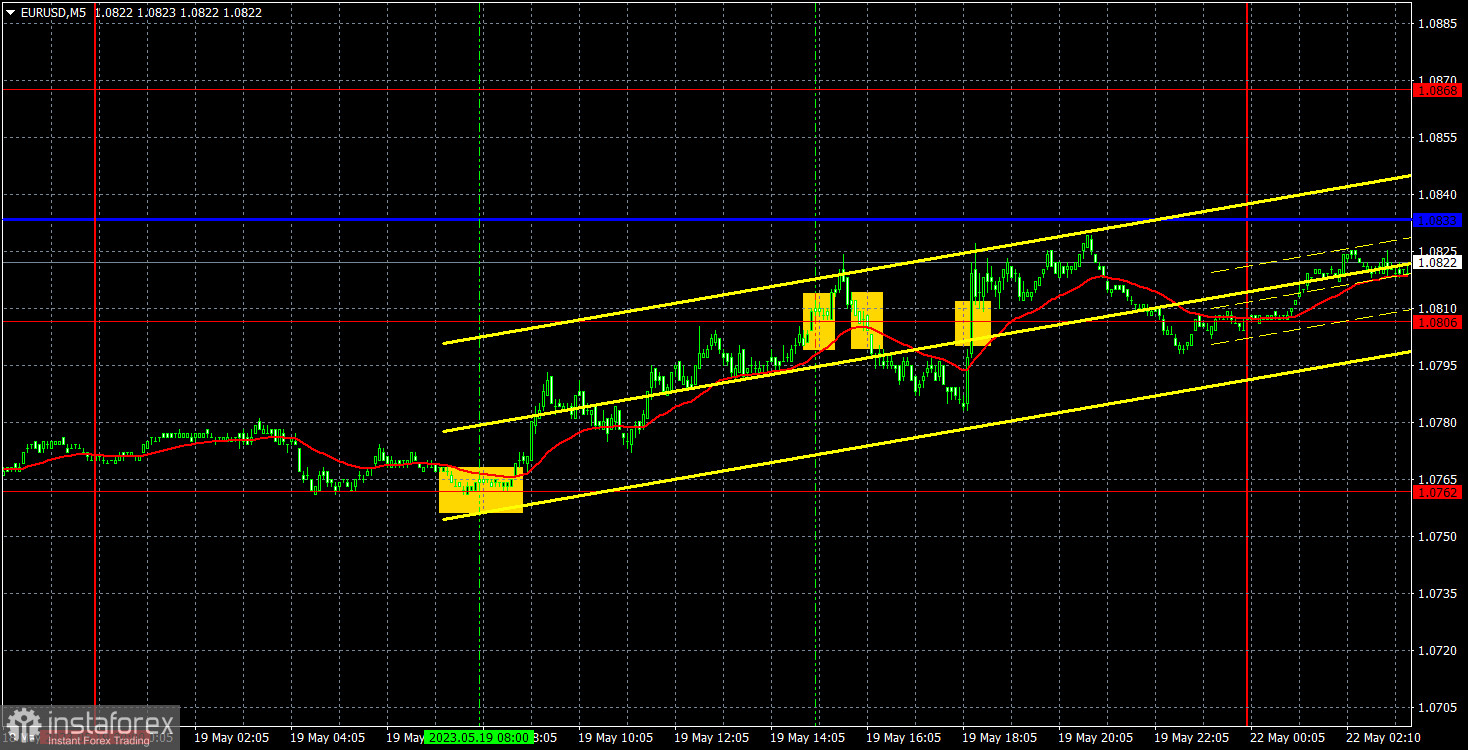Viewport: 1468px width, 750px height.
Task: Click the 1.0705 price scale value
Action: 1438,707
